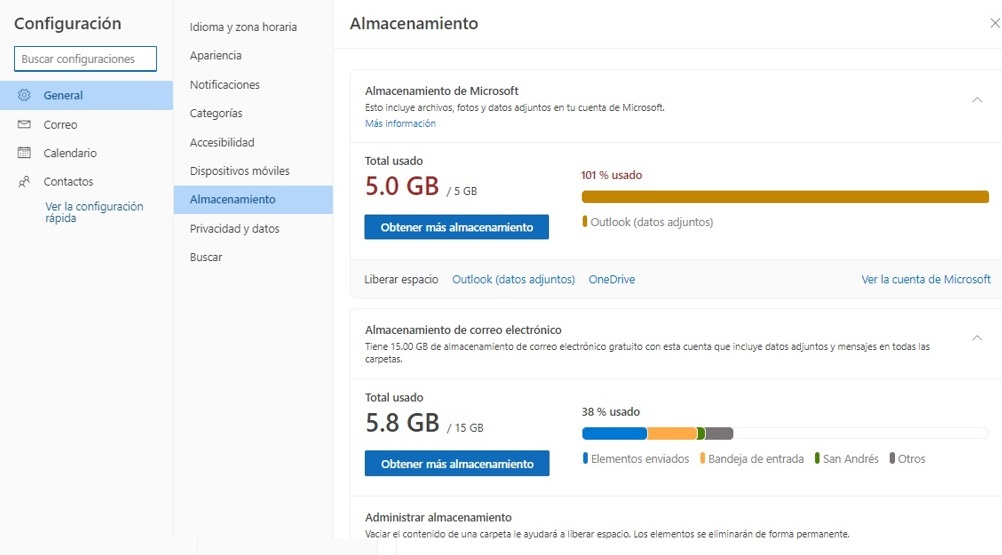
Task: Click the 5.8 GB total used value
Action: click(403, 423)
